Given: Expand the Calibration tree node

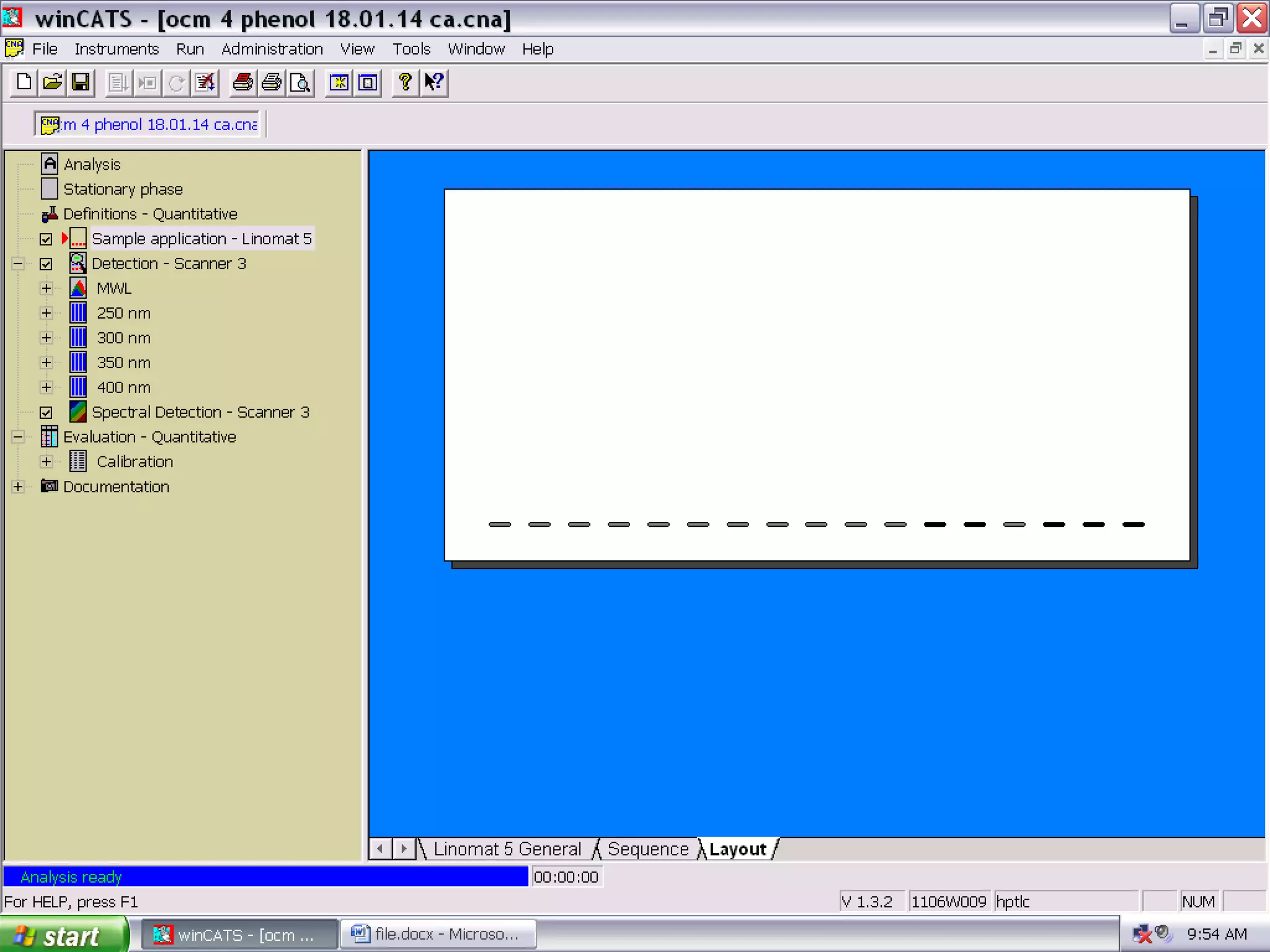Looking at the screenshot, I should click(46, 462).
